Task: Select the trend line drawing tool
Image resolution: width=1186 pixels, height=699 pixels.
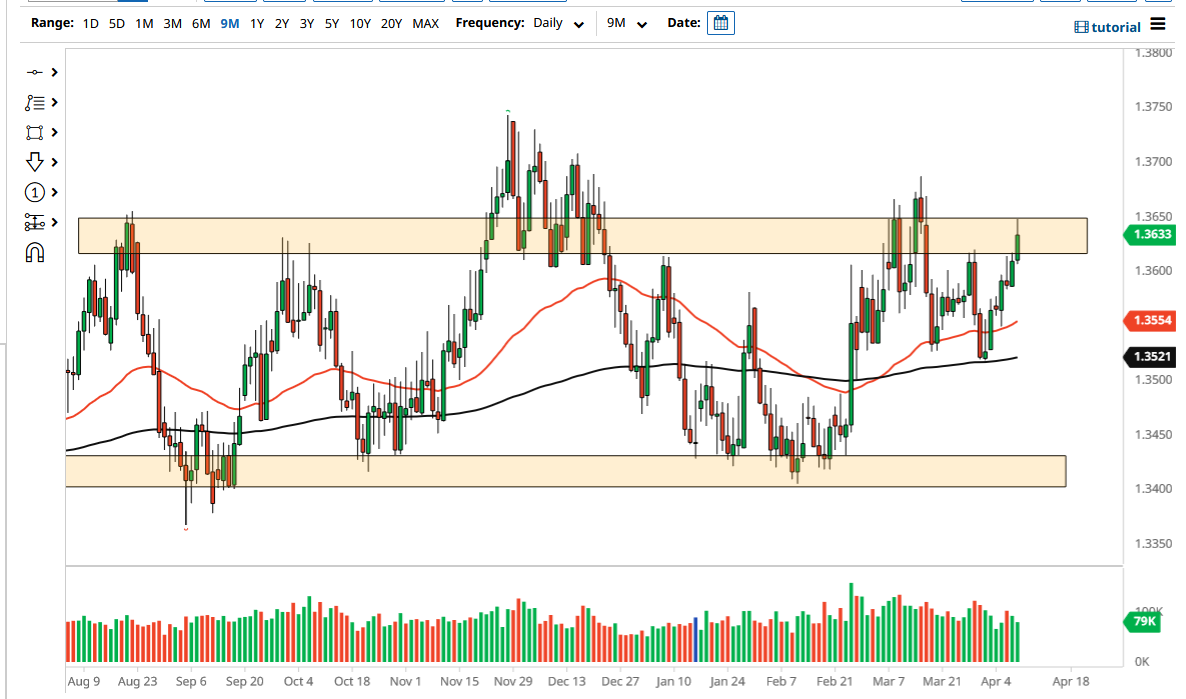Action: pyautogui.click(x=34, y=72)
